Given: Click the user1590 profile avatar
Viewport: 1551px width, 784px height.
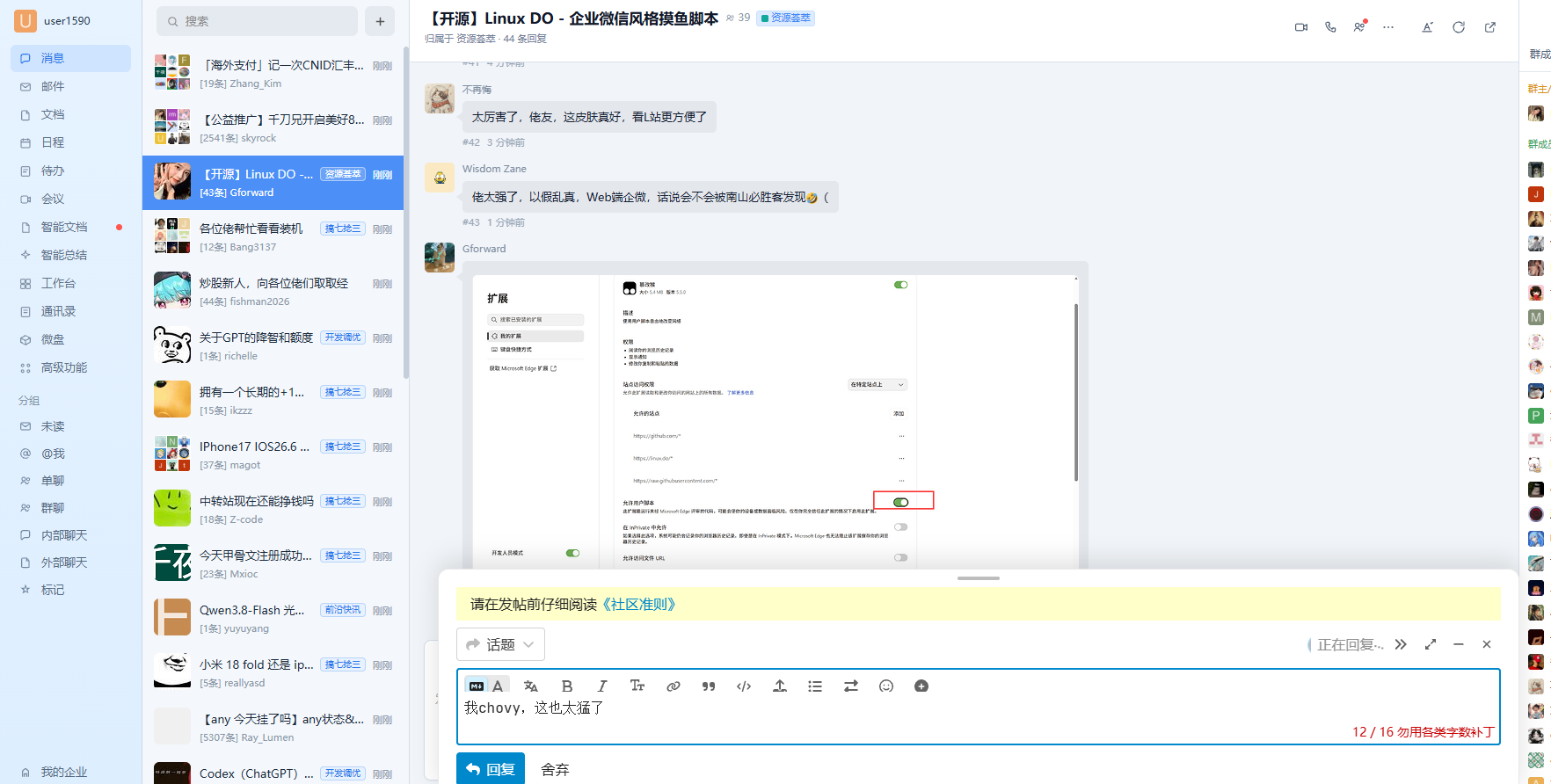Looking at the screenshot, I should (25, 20).
